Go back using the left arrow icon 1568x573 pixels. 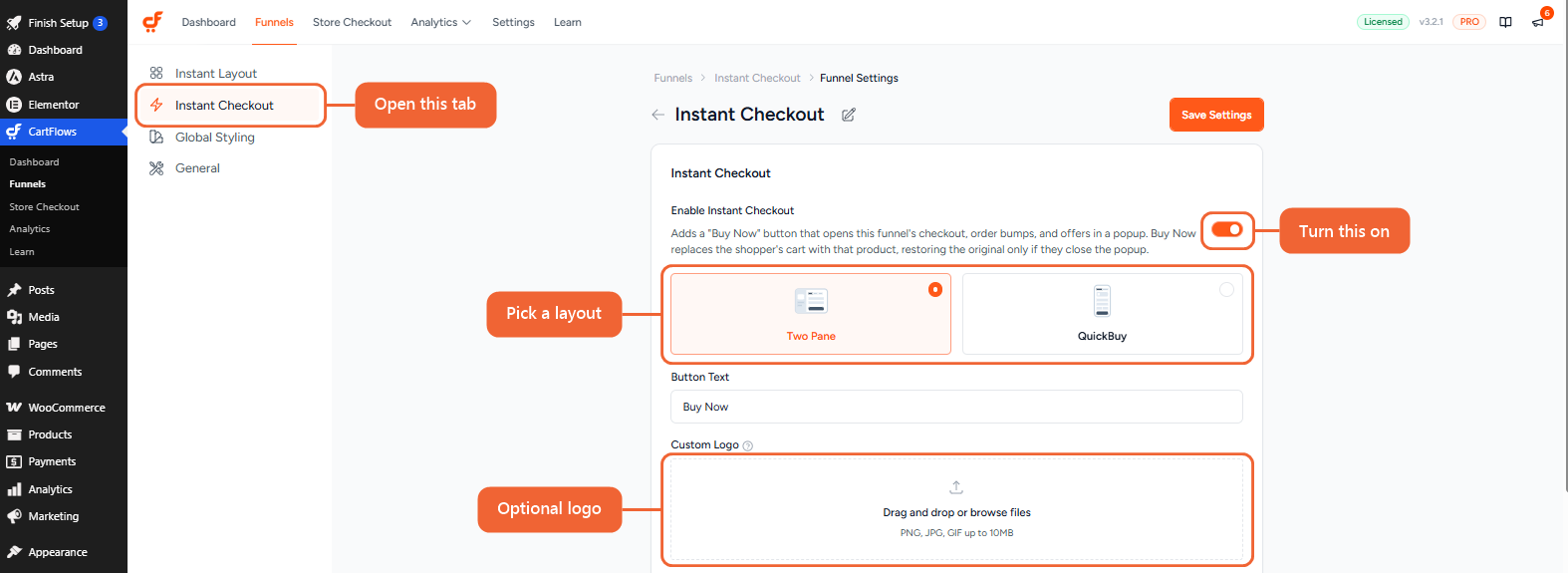tap(657, 115)
